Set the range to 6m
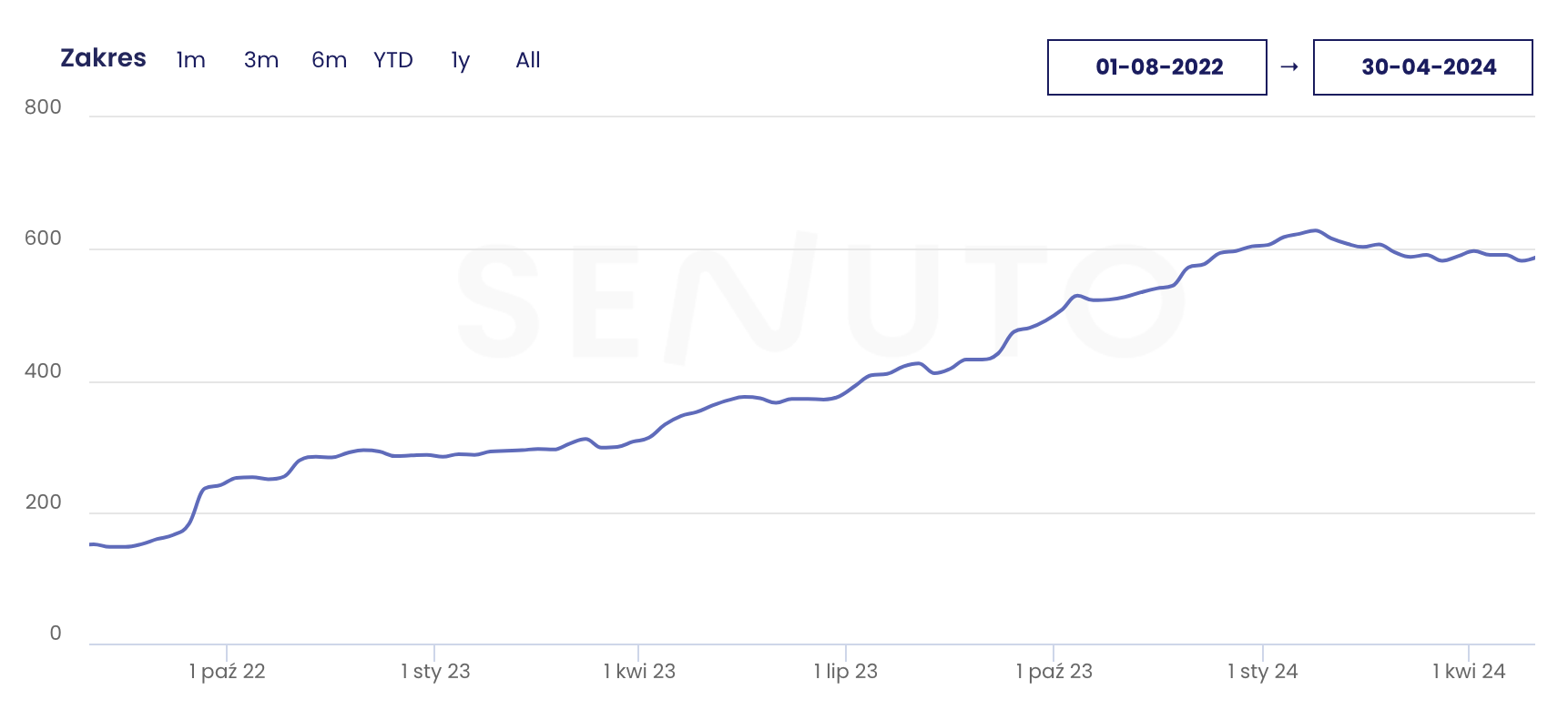This screenshot has width=1568, height=710. tap(329, 60)
